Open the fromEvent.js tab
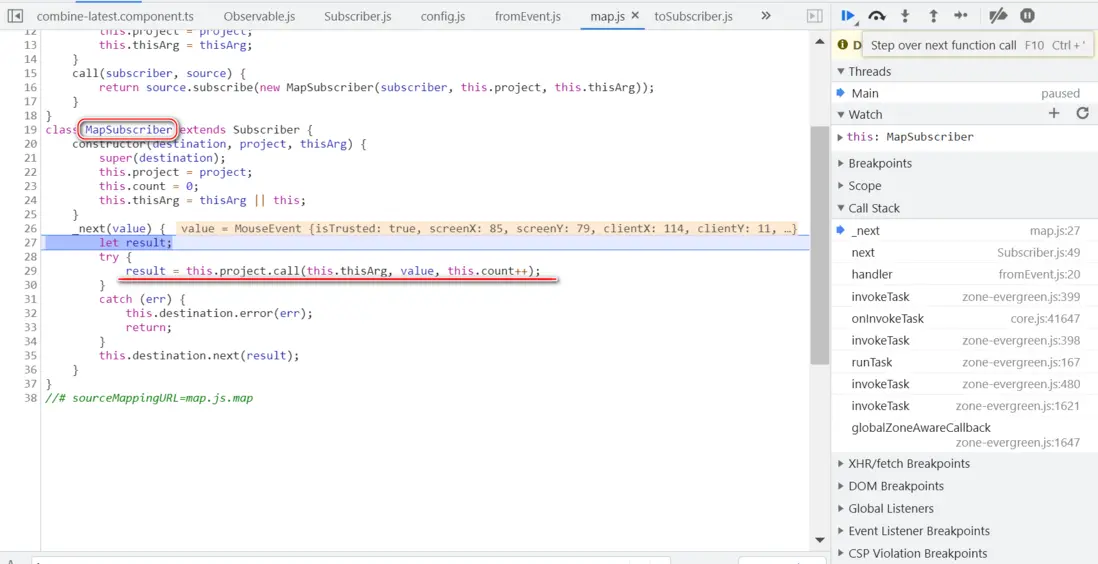1098x564 pixels. pos(527,17)
